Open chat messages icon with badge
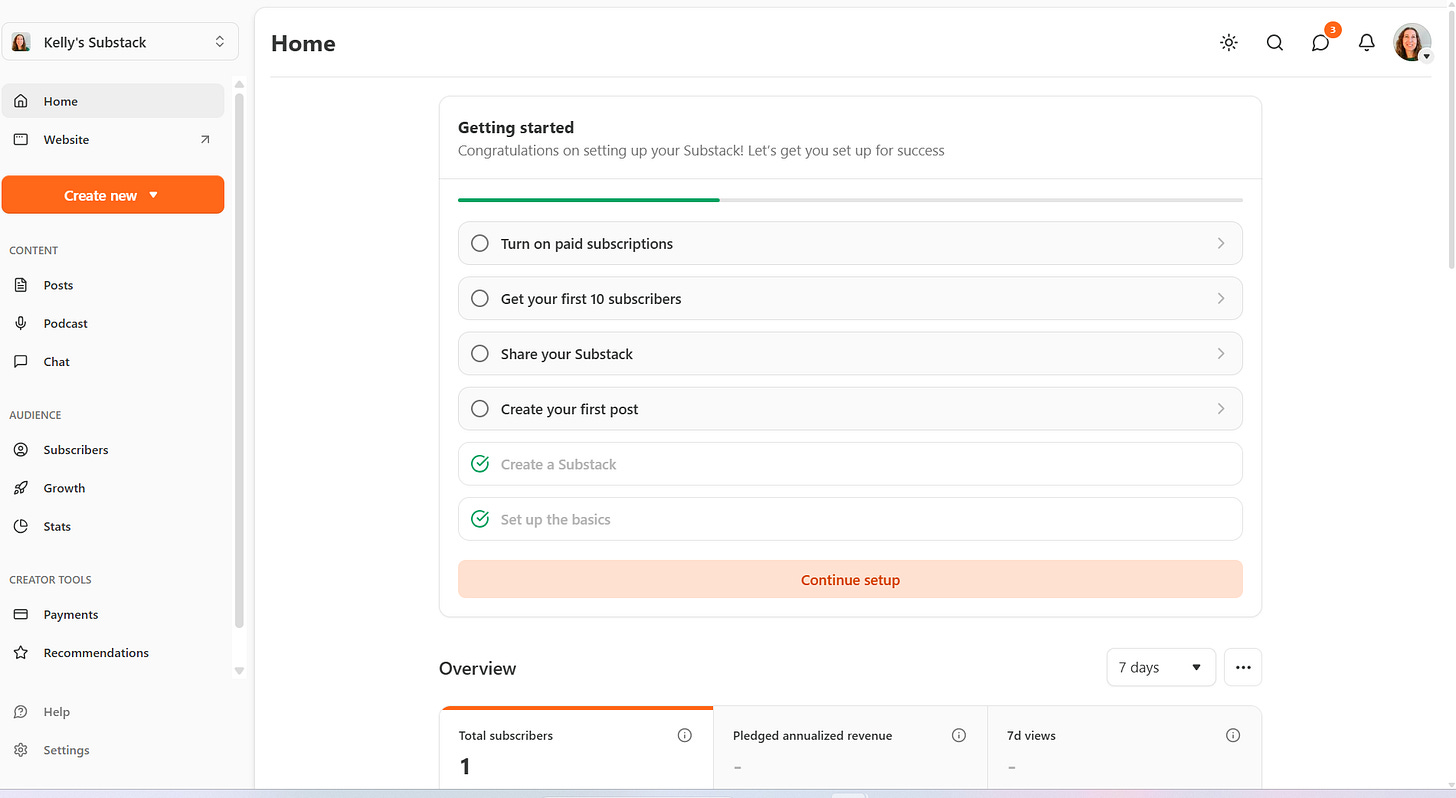1456x798 pixels. pyautogui.click(x=1321, y=43)
